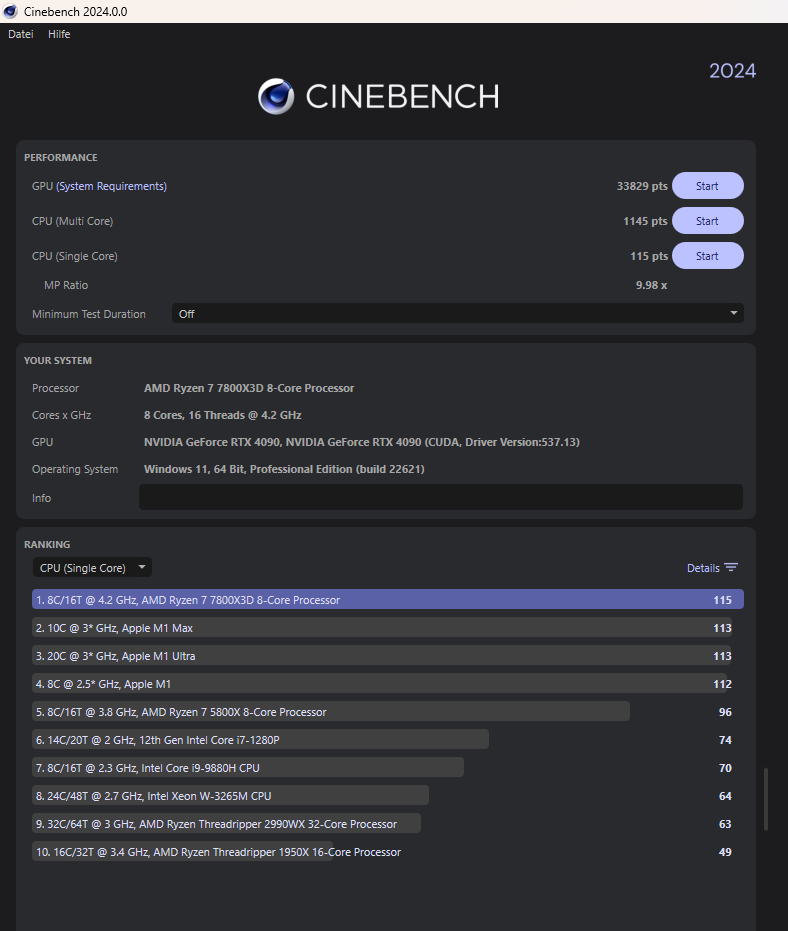Click the text 8 Cores, 16 Threads @ 4.2 GHz
The height and width of the screenshot is (931, 788).
pyautogui.click(x=222, y=415)
